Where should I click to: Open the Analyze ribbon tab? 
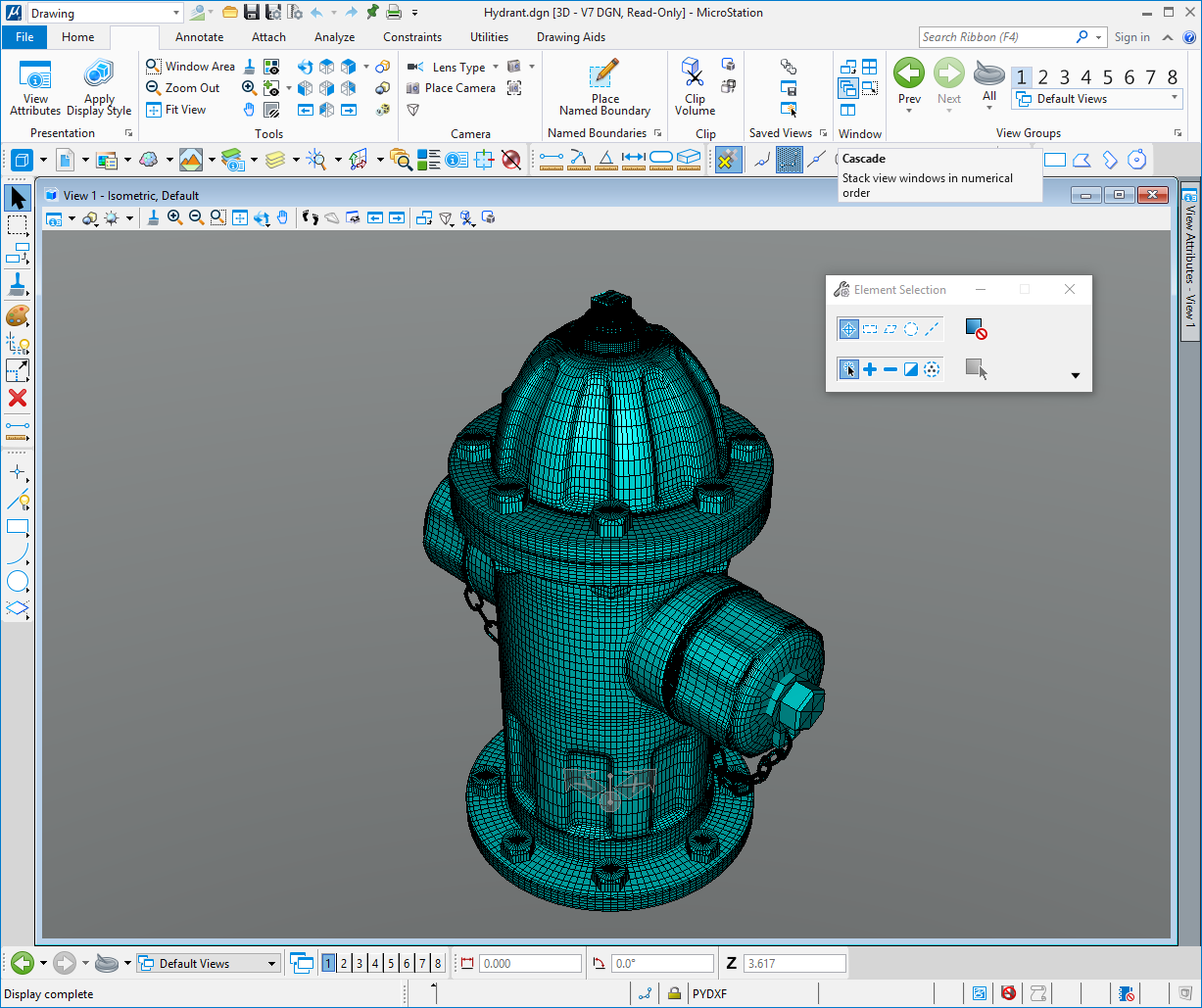tap(334, 37)
